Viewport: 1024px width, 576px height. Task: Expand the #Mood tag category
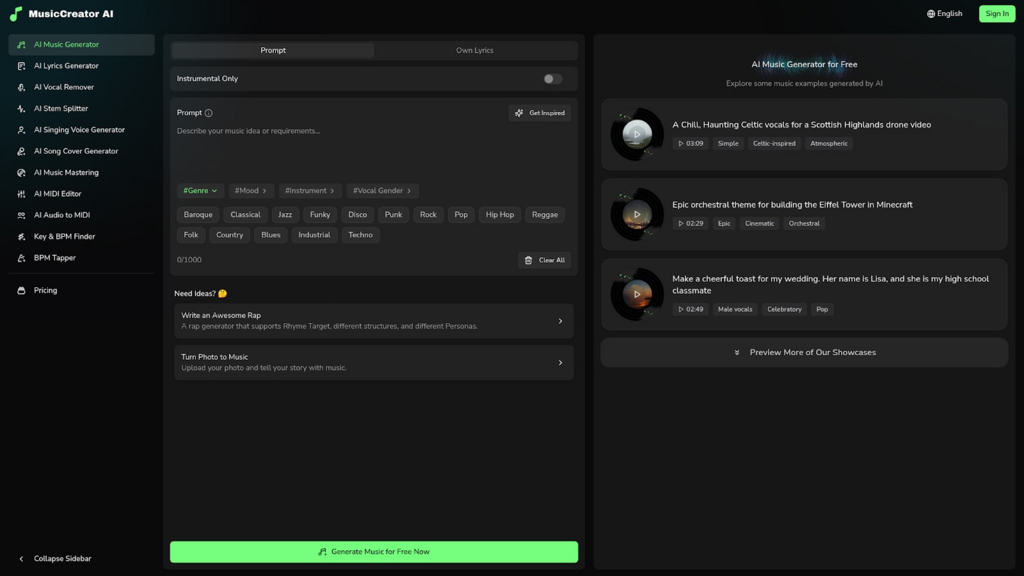point(251,191)
